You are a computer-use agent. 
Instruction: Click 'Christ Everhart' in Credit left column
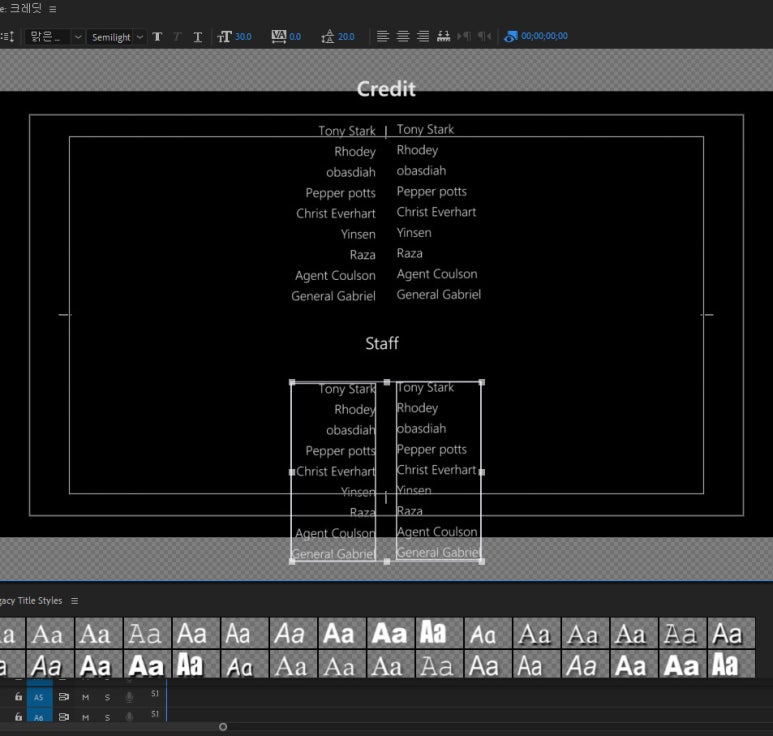[336, 213]
